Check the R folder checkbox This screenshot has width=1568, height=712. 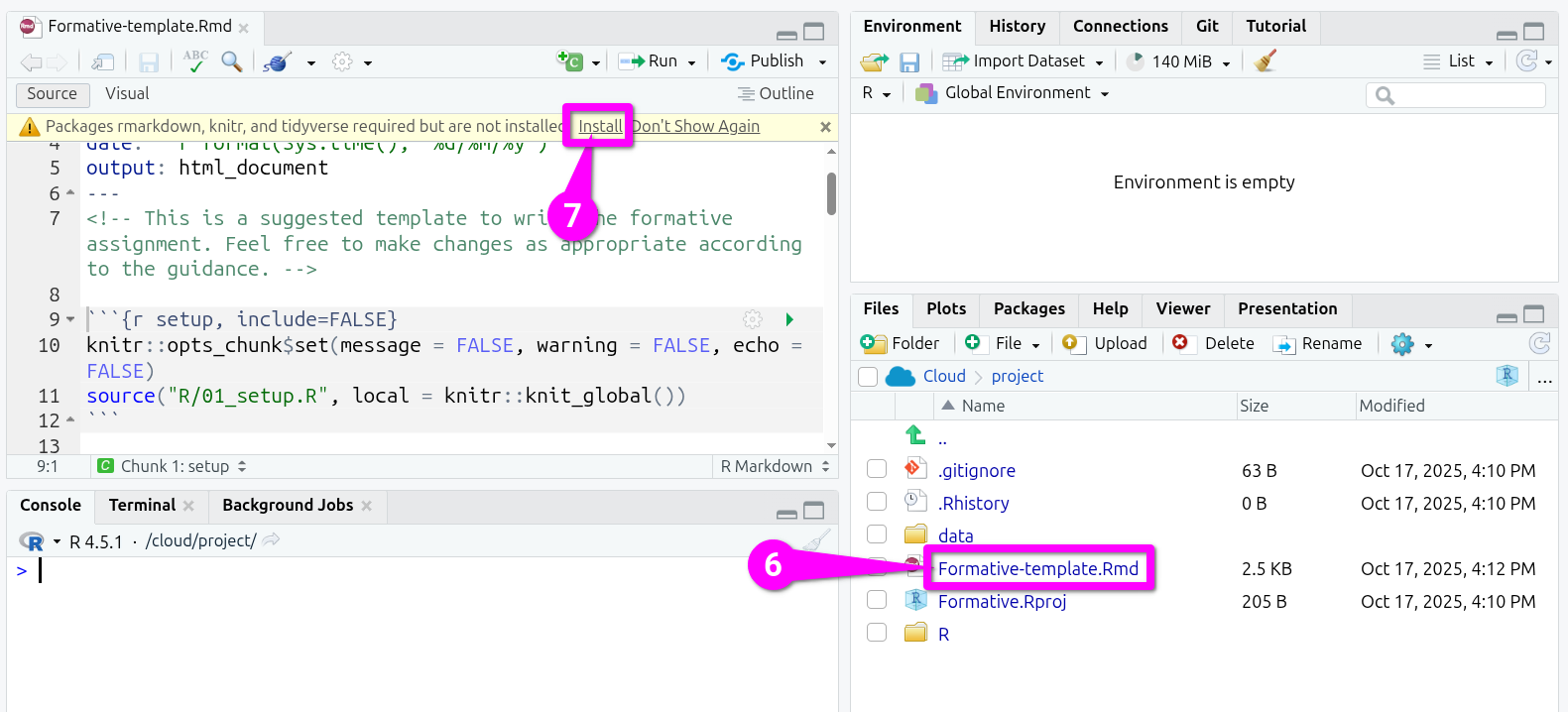click(x=877, y=633)
